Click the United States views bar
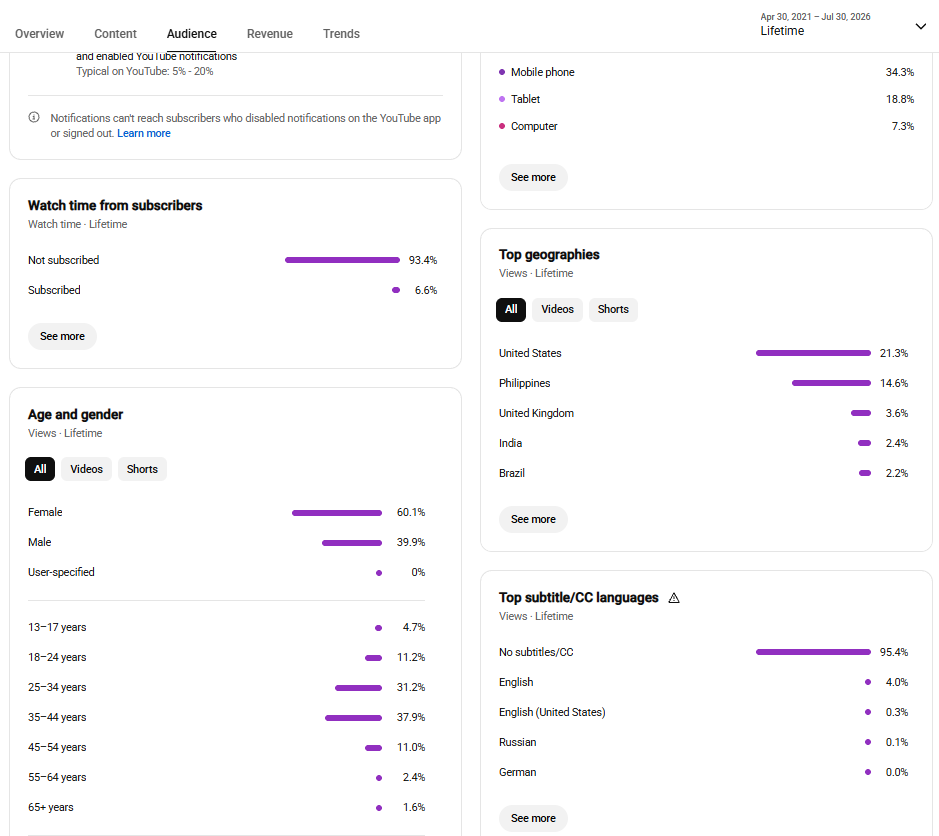This screenshot has width=939, height=836. 813,353
